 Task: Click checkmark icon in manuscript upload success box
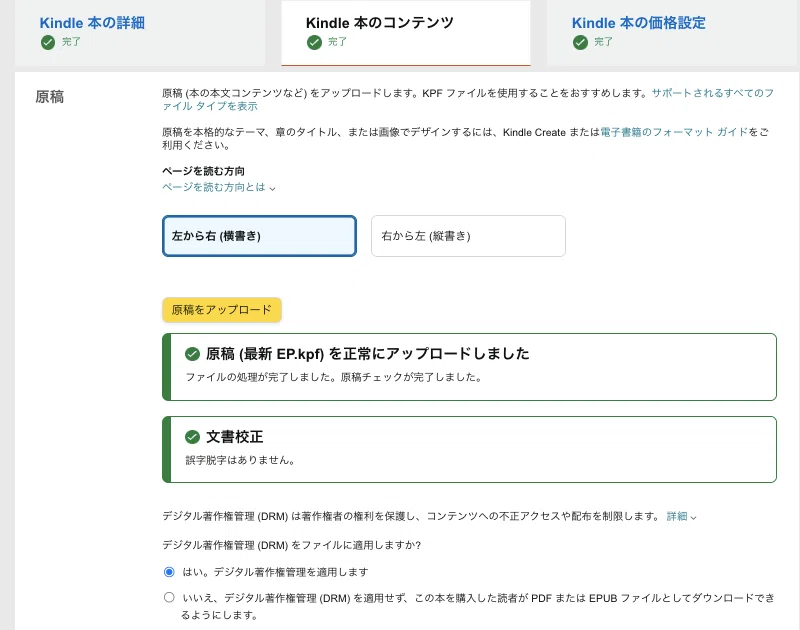[192, 354]
